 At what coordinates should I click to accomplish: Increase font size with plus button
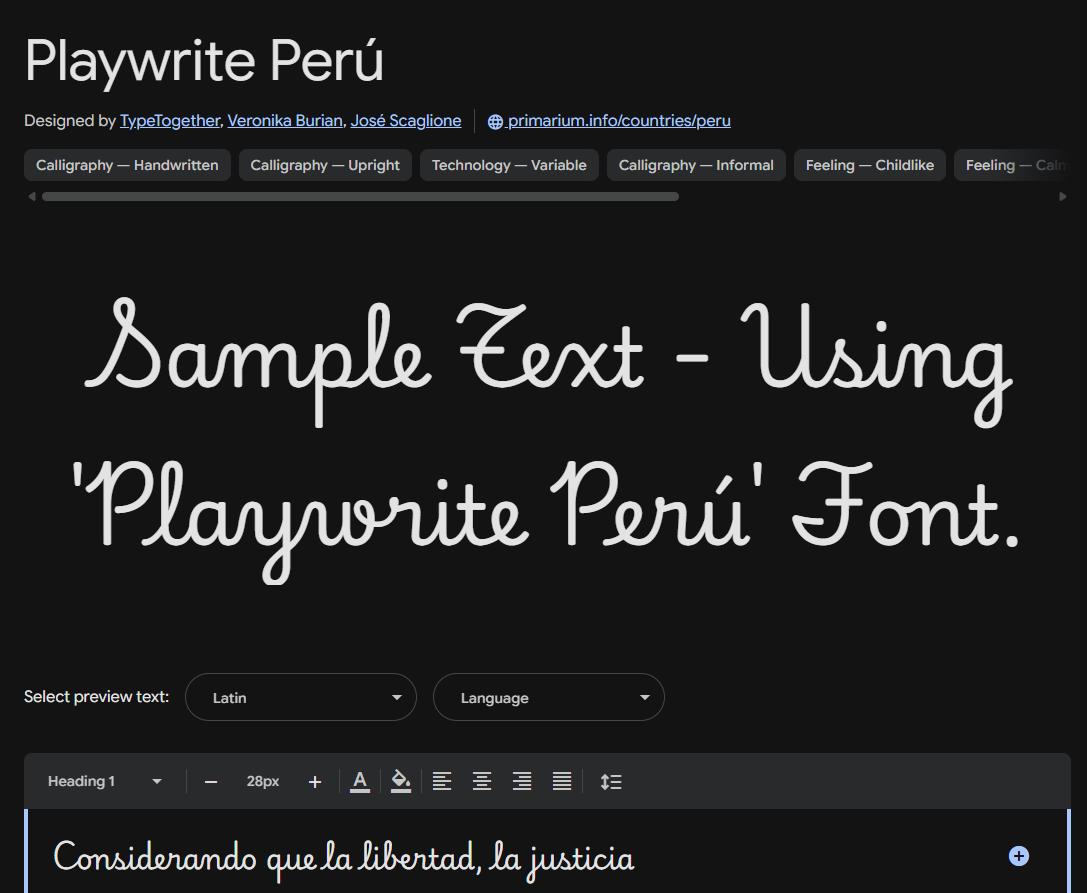pos(315,782)
